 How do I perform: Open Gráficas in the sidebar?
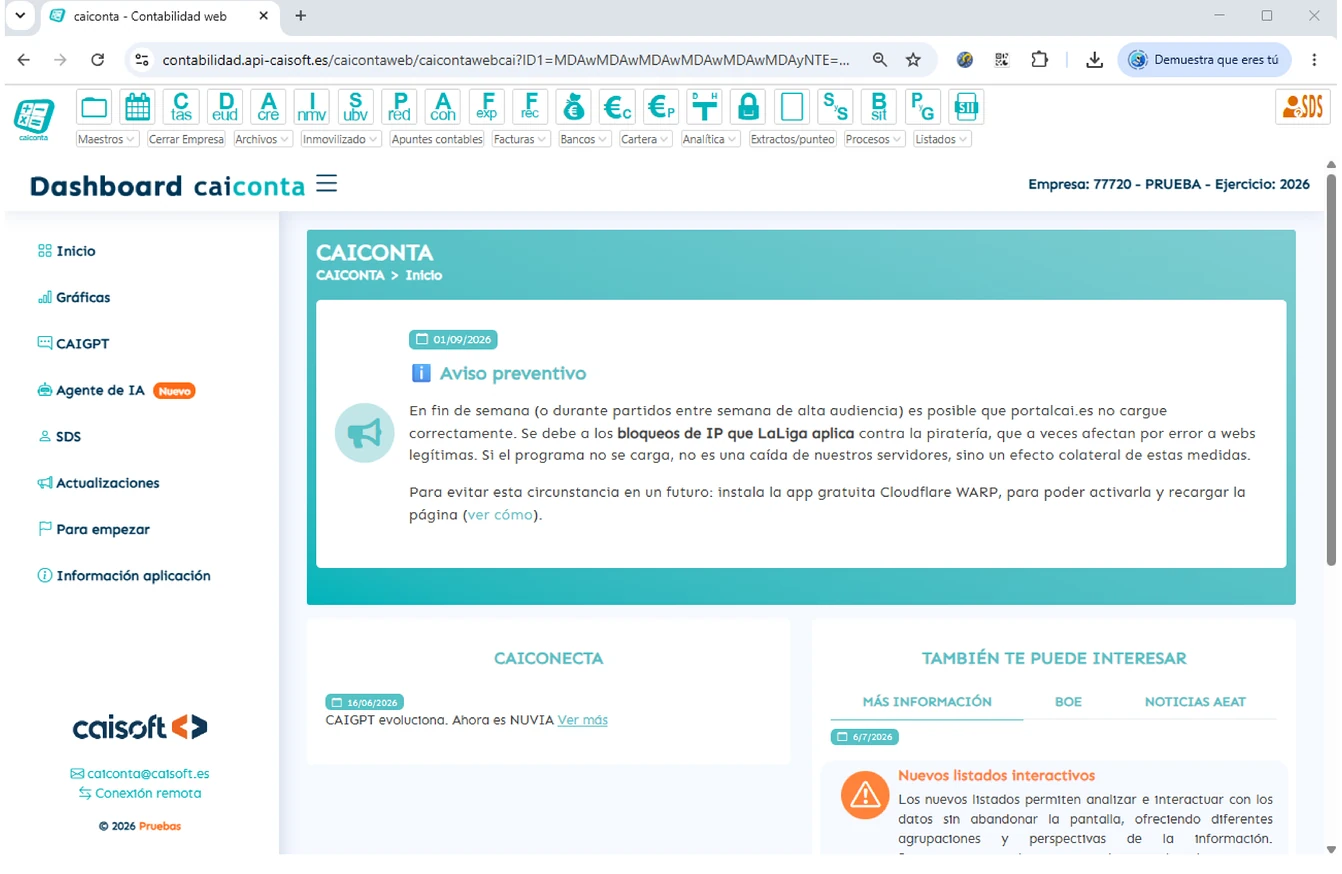pyautogui.click(x=74, y=297)
